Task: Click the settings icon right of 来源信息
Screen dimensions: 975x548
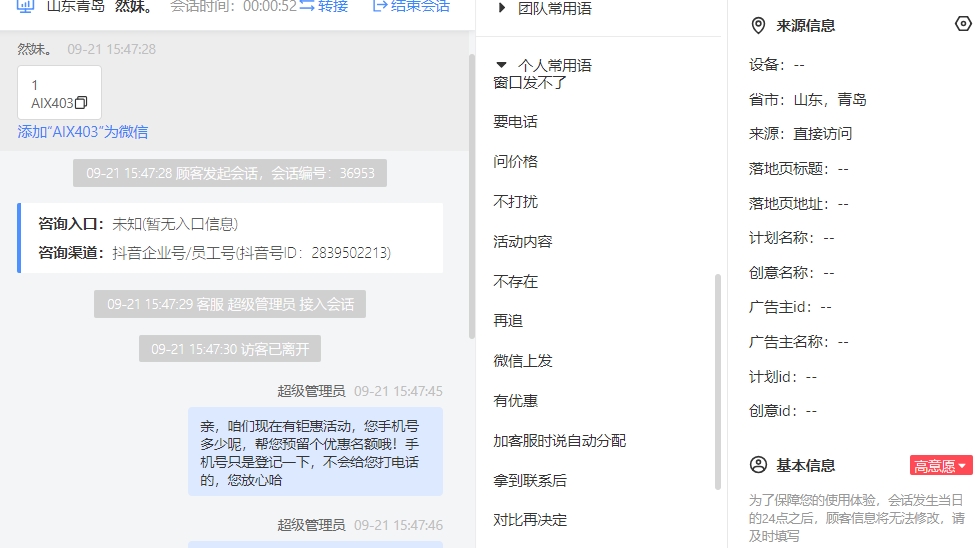Action: click(963, 24)
